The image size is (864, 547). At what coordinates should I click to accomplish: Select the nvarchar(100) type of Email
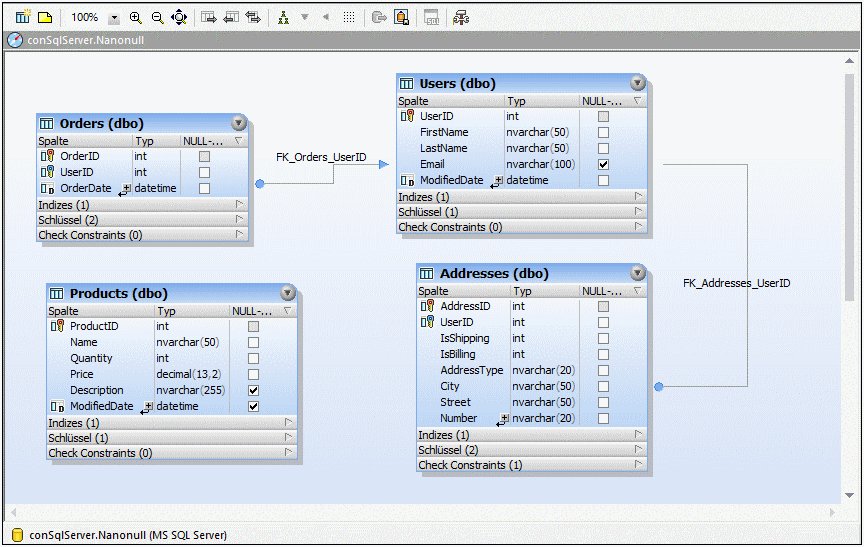[x=541, y=164]
